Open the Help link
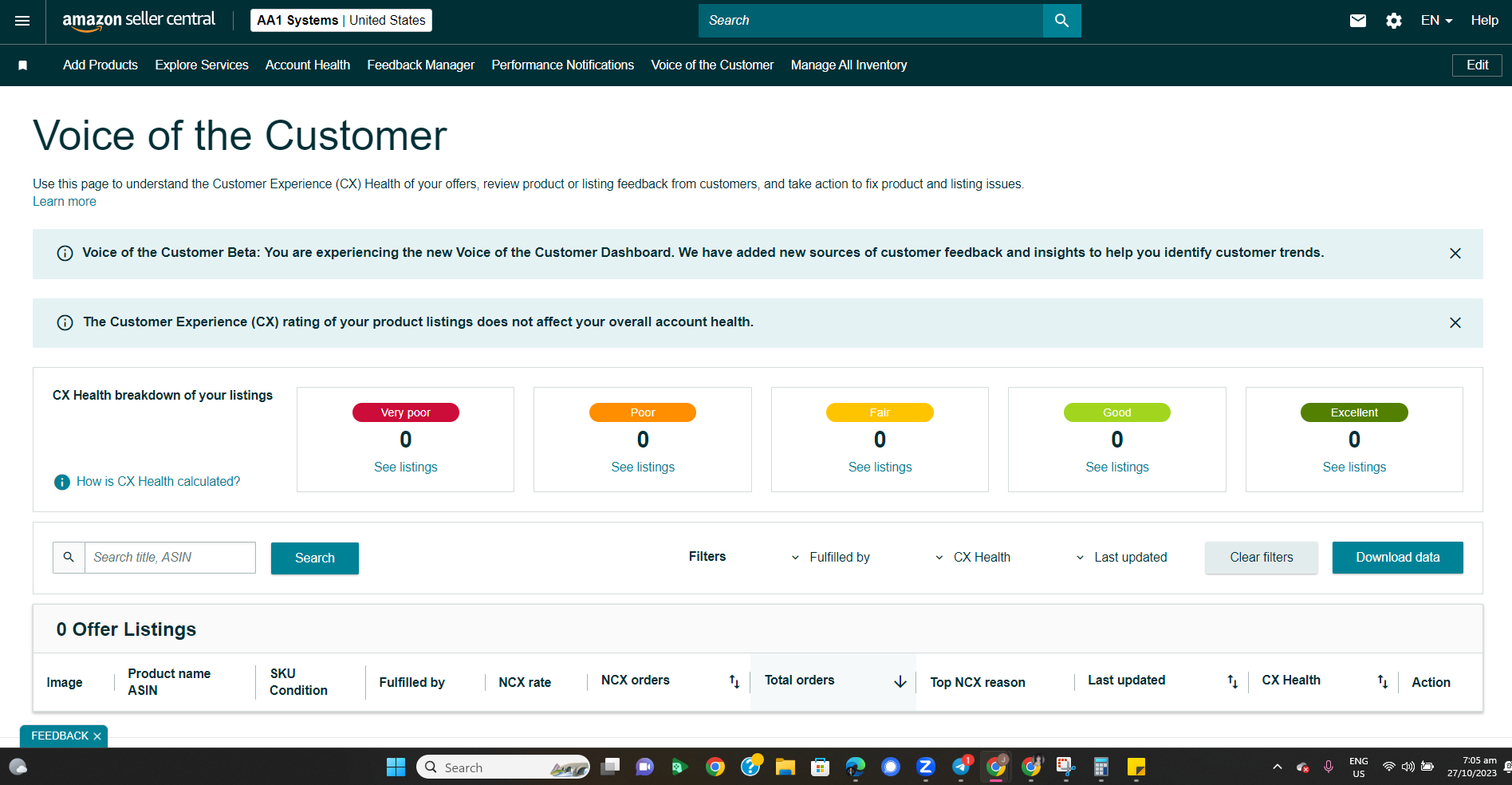Viewport: 1512px width, 785px height. (1485, 21)
